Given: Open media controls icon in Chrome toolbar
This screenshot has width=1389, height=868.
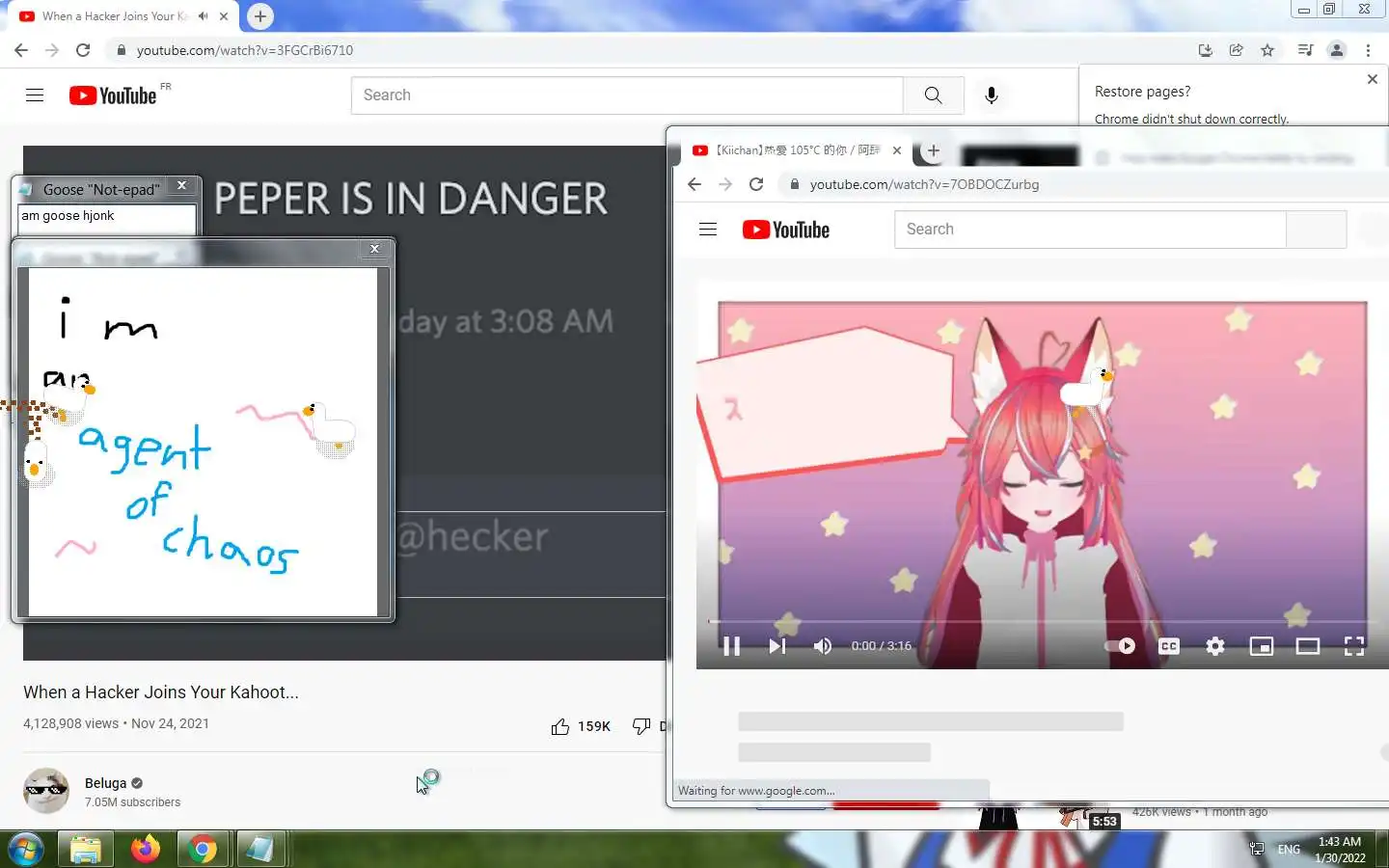Looking at the screenshot, I should point(1305,50).
